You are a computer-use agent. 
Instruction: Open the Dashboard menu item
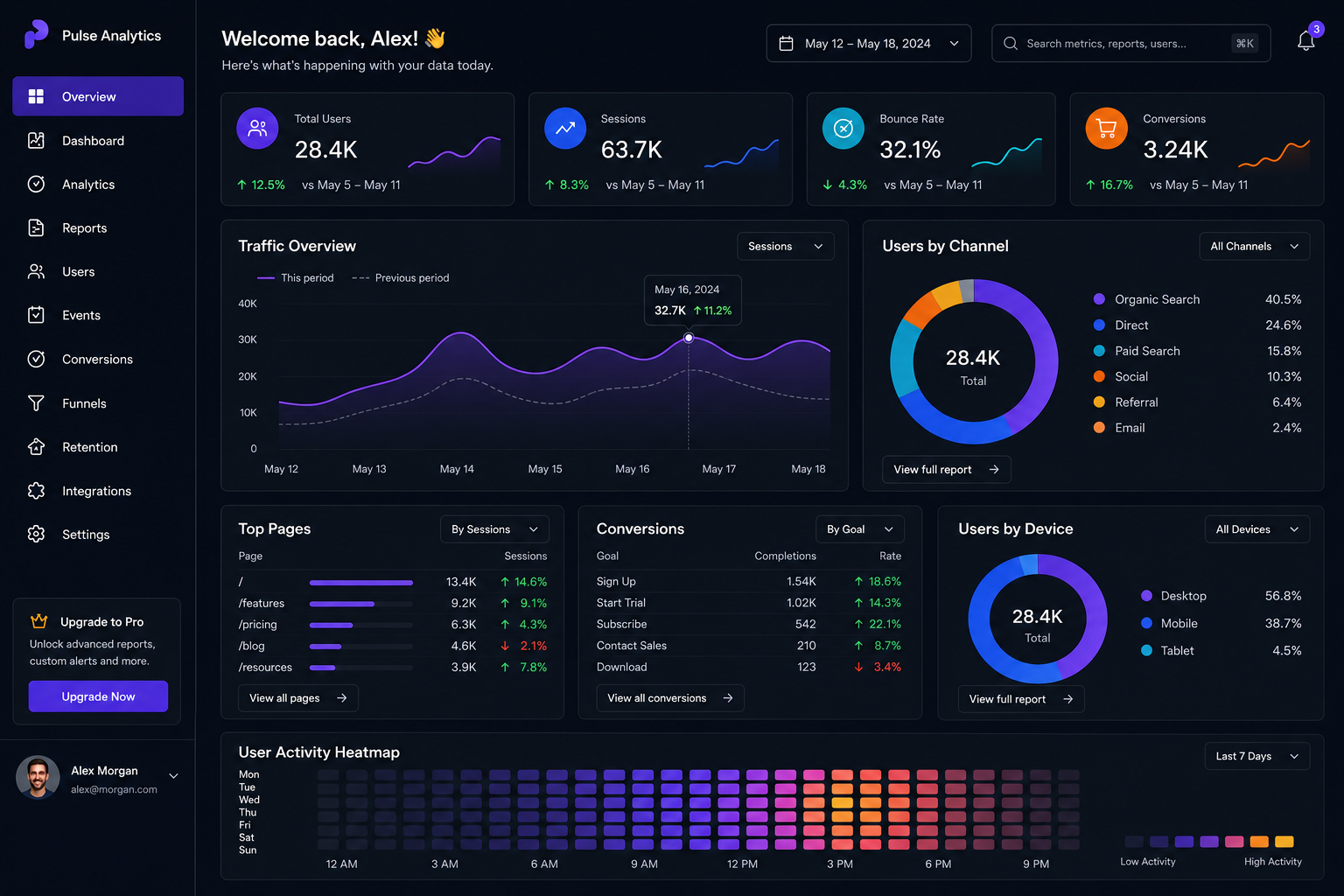tap(98, 140)
